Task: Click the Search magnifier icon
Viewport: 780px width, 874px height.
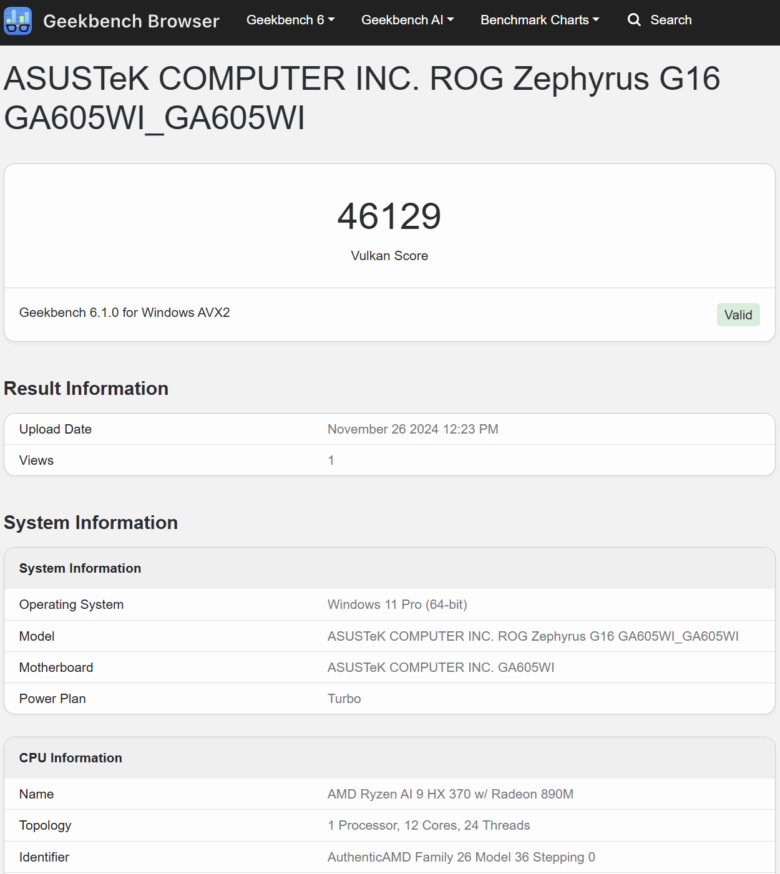Action: click(x=634, y=20)
